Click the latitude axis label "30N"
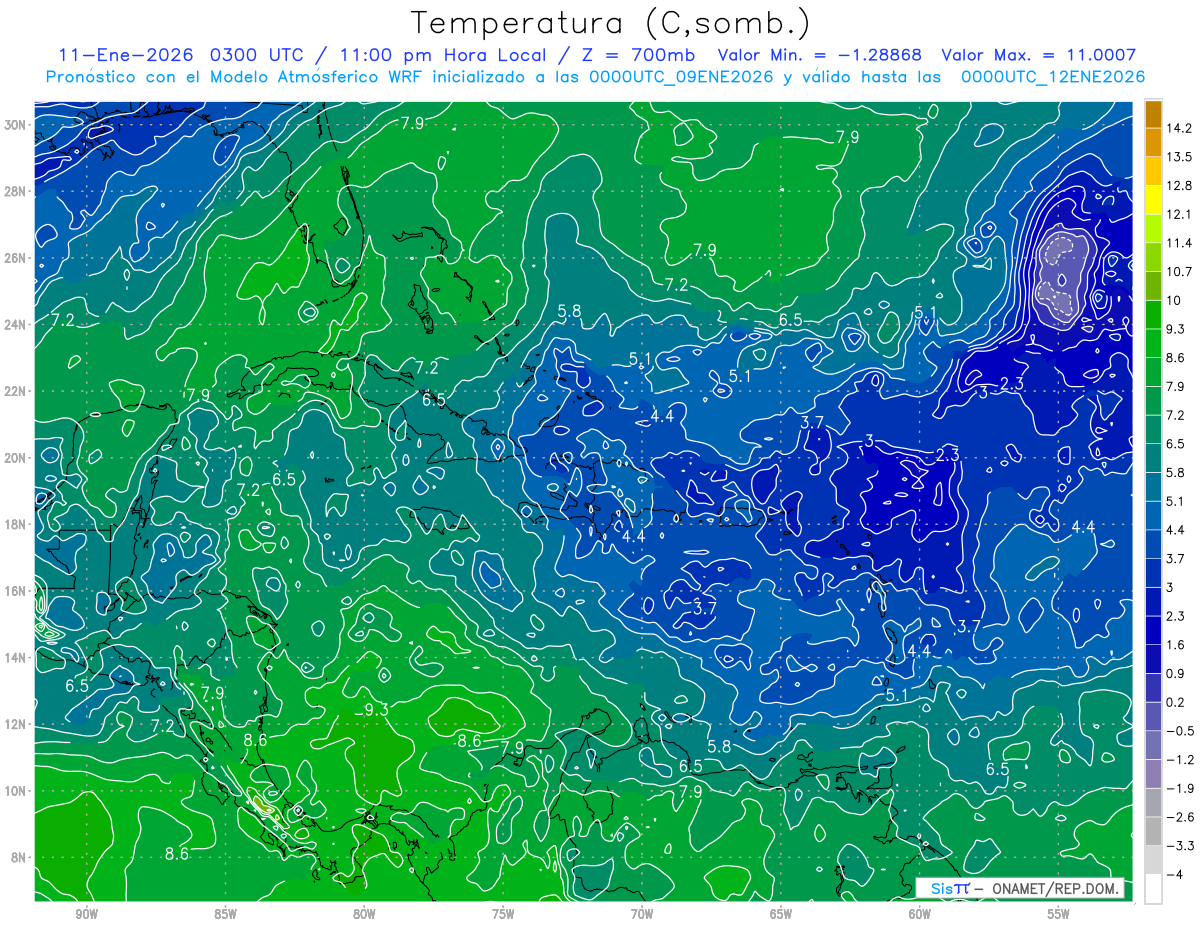The width and height of the screenshot is (1200, 927). point(15,125)
